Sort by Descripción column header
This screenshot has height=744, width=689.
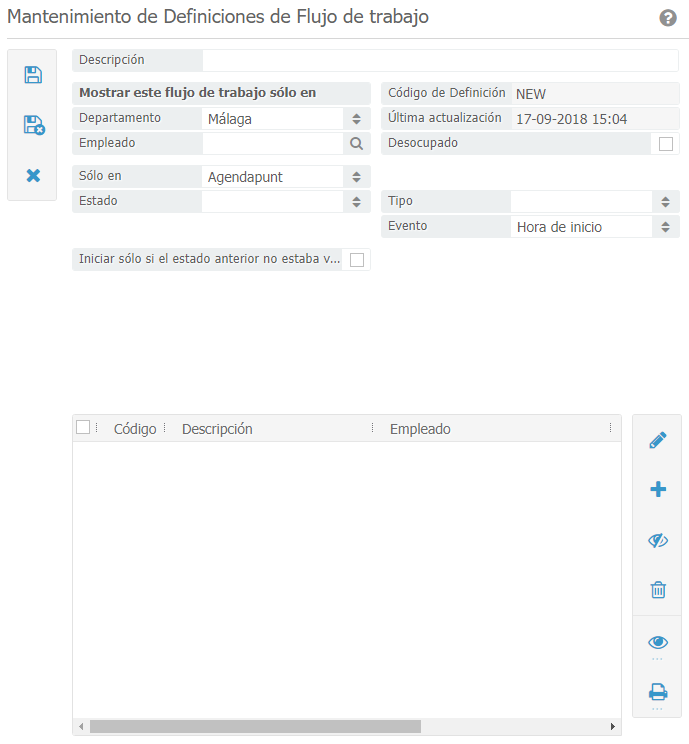pos(217,429)
